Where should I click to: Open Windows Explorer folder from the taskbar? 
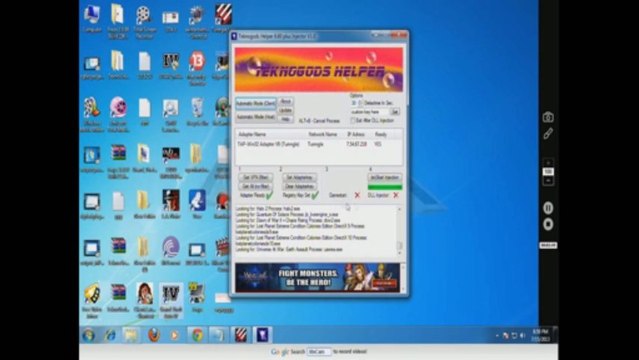[x=131, y=335]
